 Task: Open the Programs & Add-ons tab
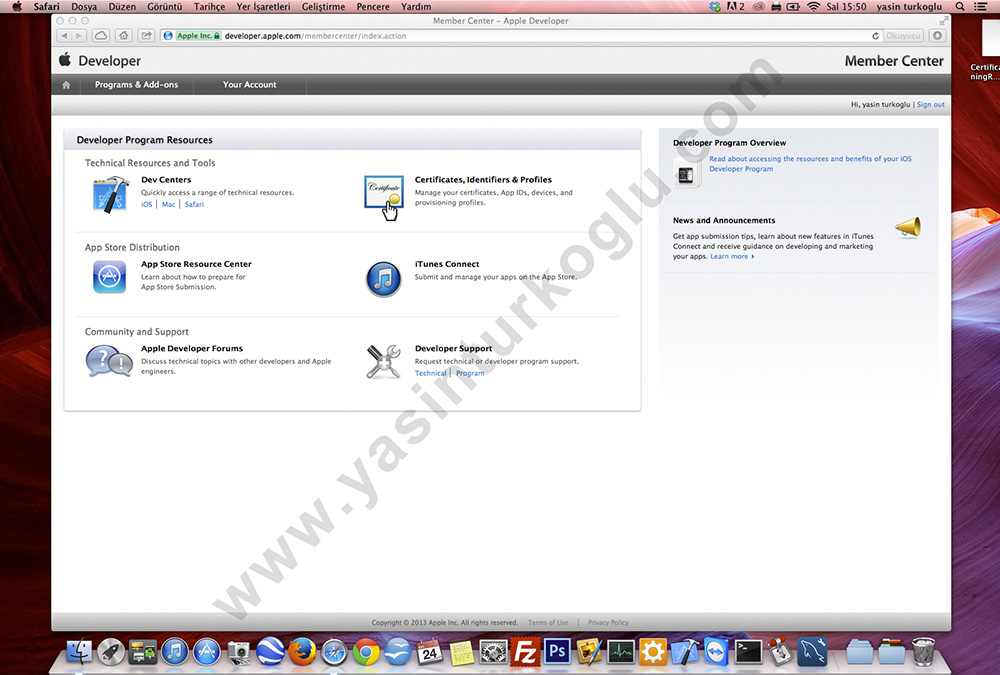point(136,84)
